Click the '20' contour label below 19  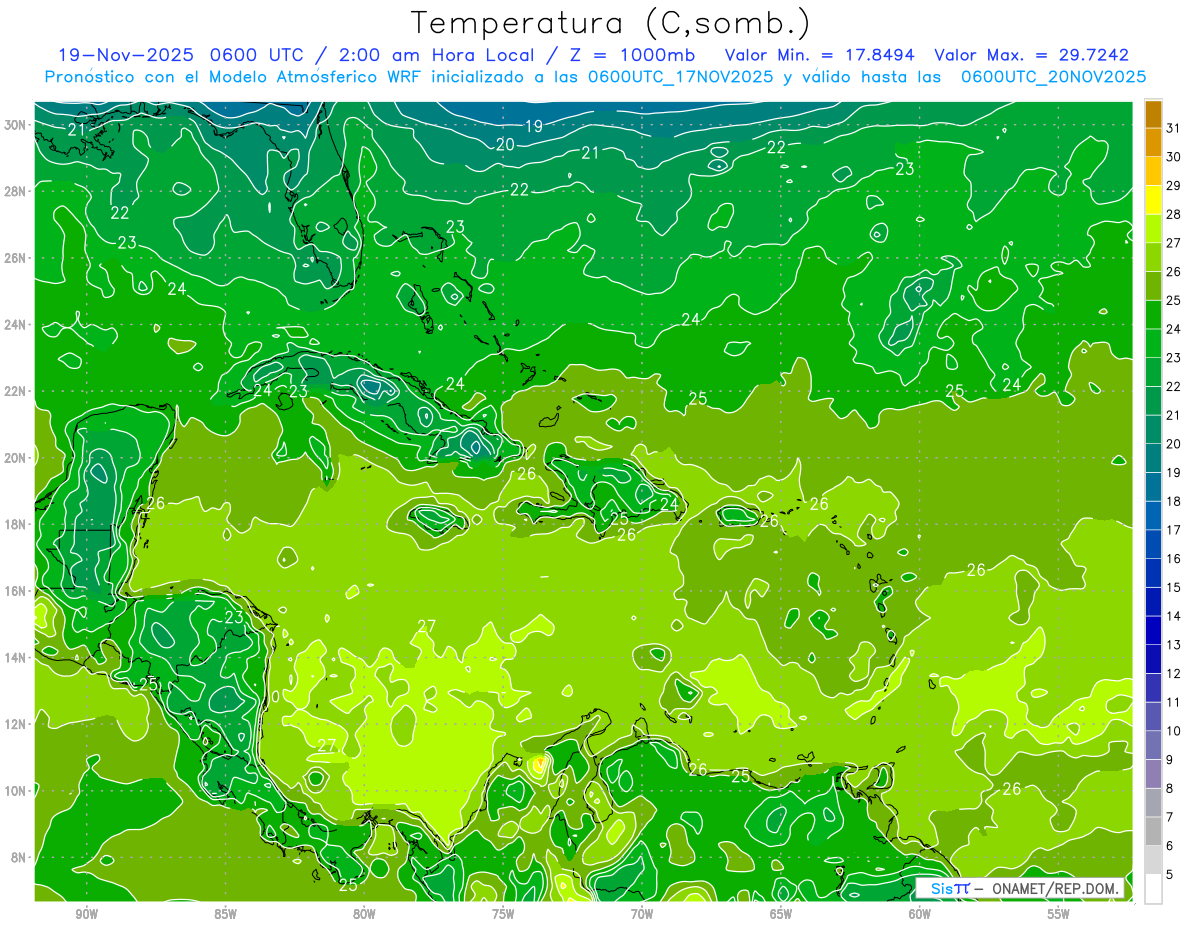pyautogui.click(x=505, y=145)
